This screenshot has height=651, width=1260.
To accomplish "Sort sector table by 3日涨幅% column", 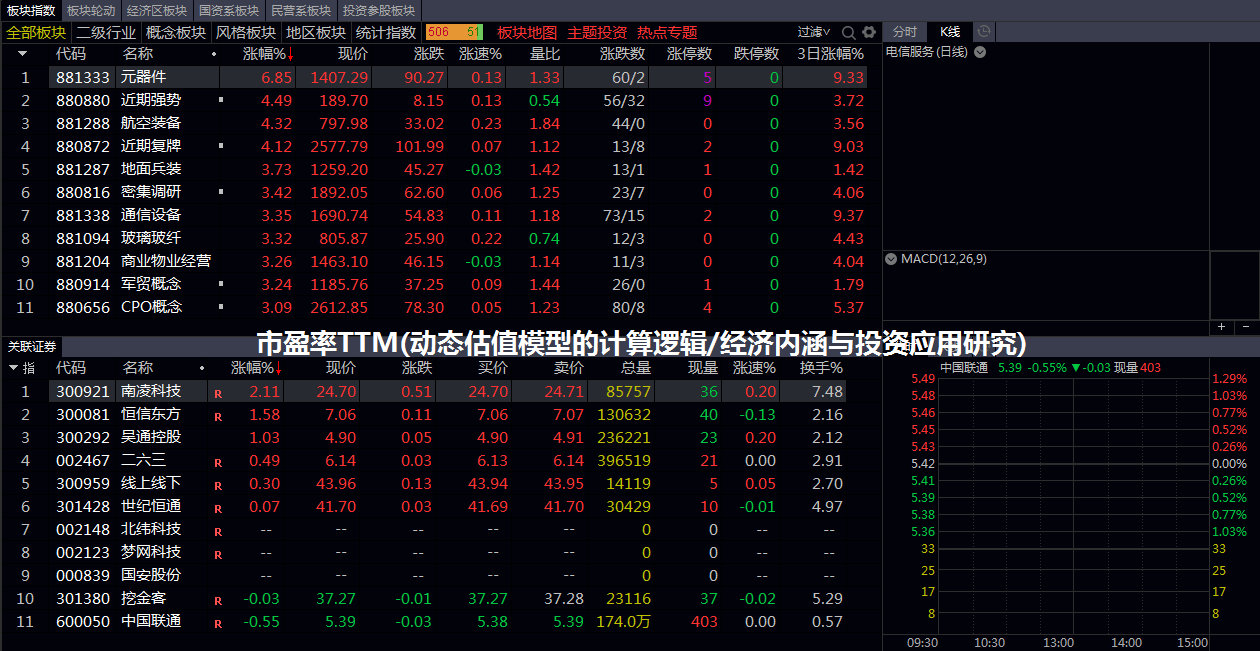I will [x=830, y=54].
